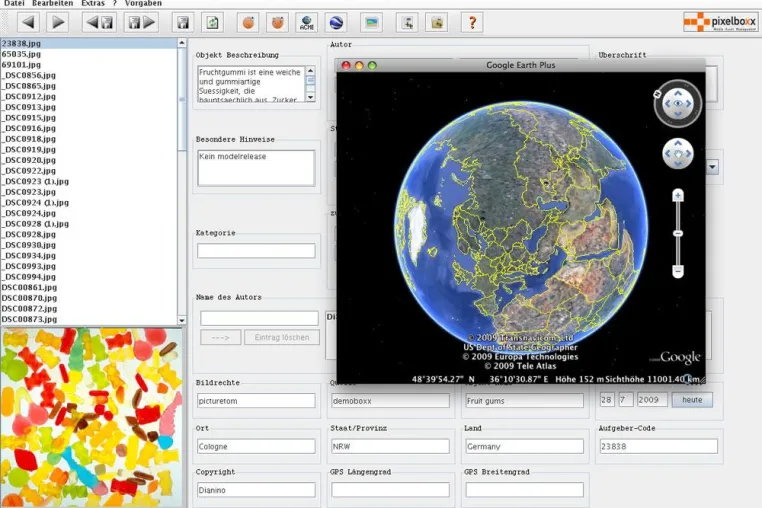Click the document with arrows toolbar icon

click(407, 23)
